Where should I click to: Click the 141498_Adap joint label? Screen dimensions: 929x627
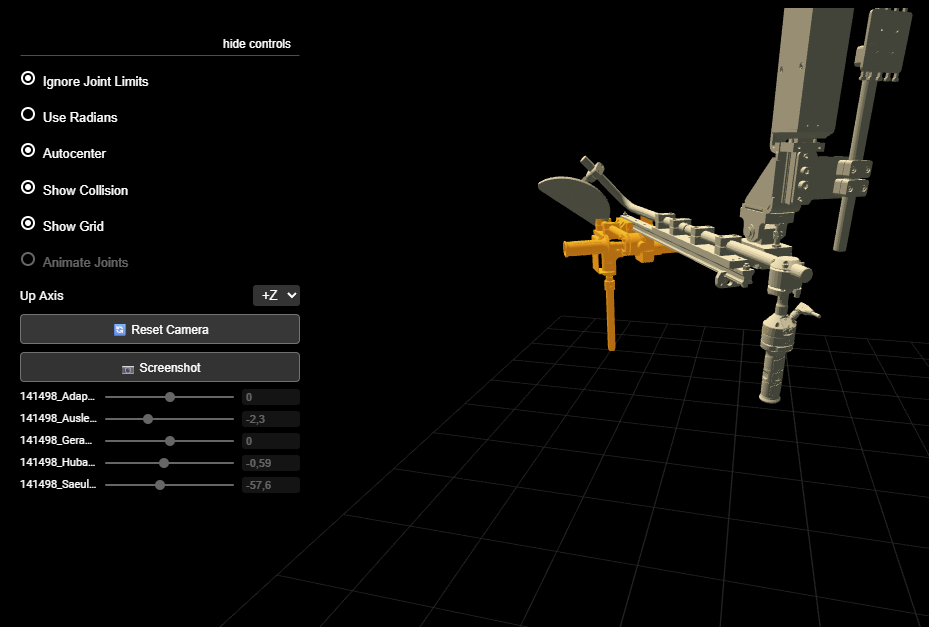coord(58,397)
